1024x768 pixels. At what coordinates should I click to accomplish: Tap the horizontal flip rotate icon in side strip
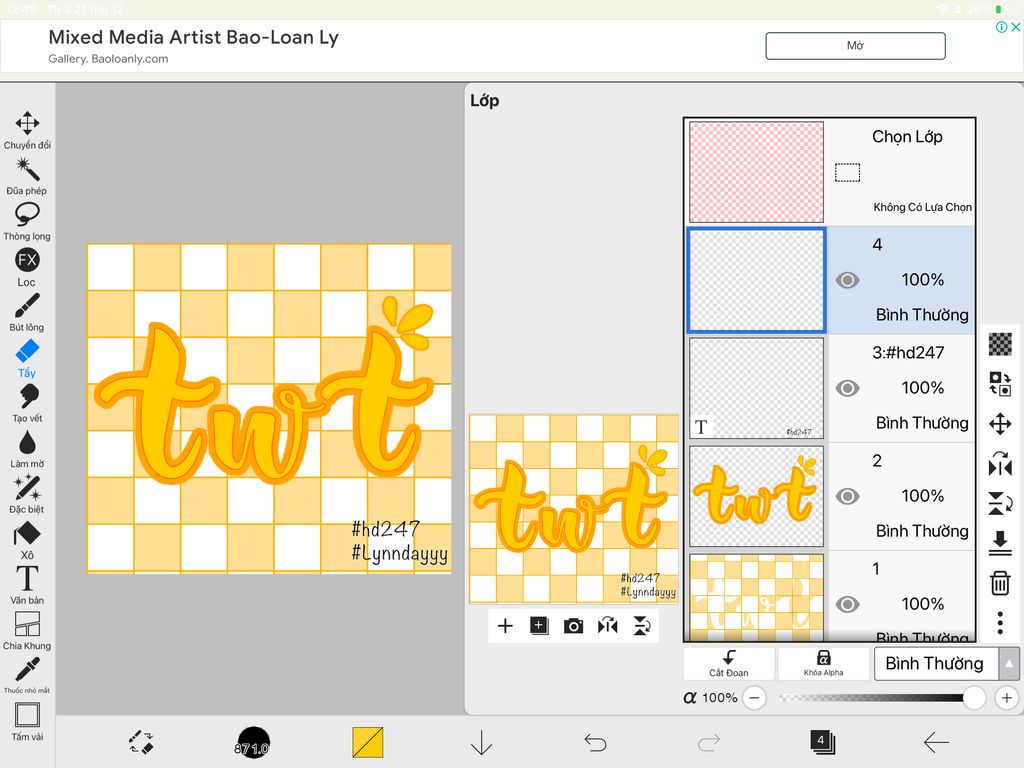coord(1000,464)
